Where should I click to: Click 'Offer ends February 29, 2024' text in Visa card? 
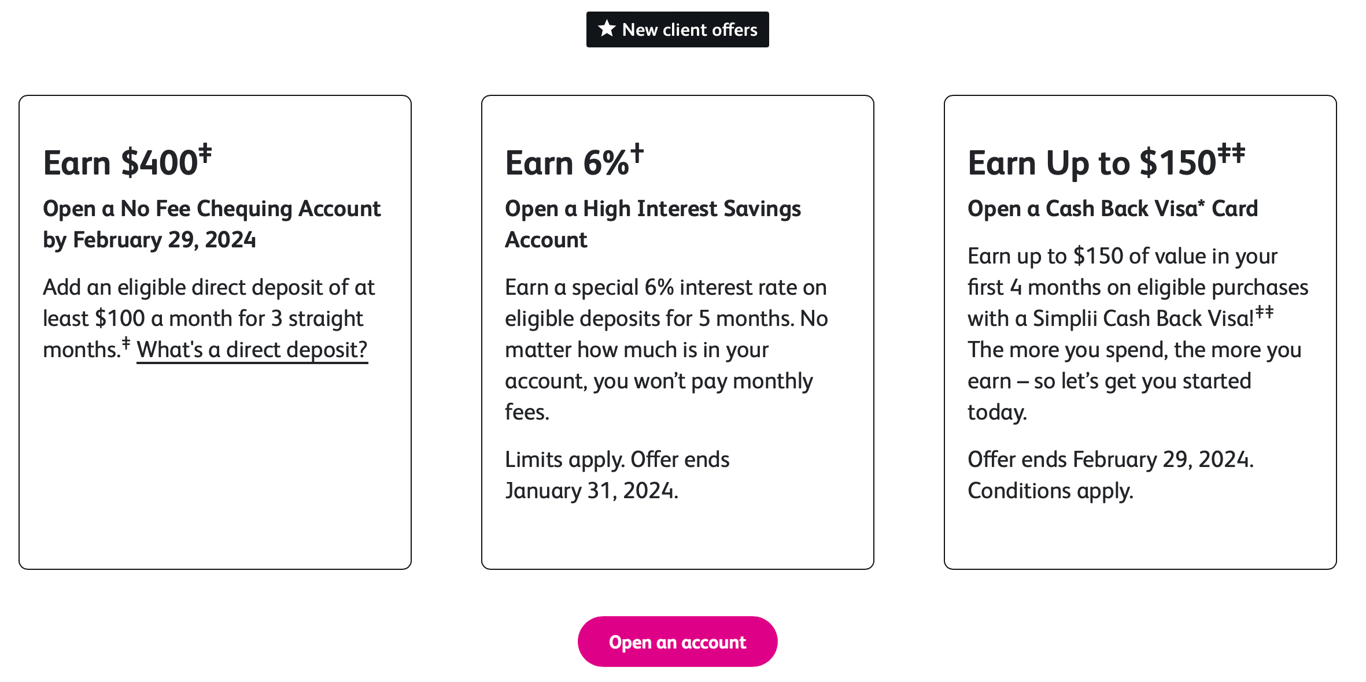1110,460
